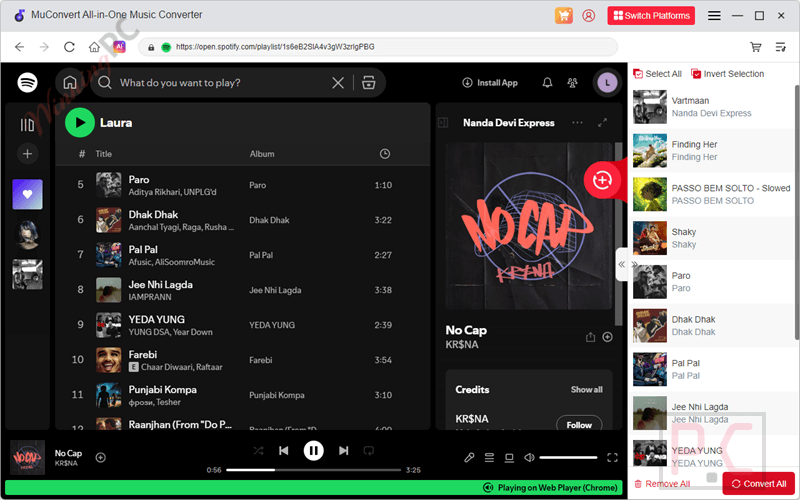Click the Switch Platforms button
The image size is (800, 500).
pos(651,15)
